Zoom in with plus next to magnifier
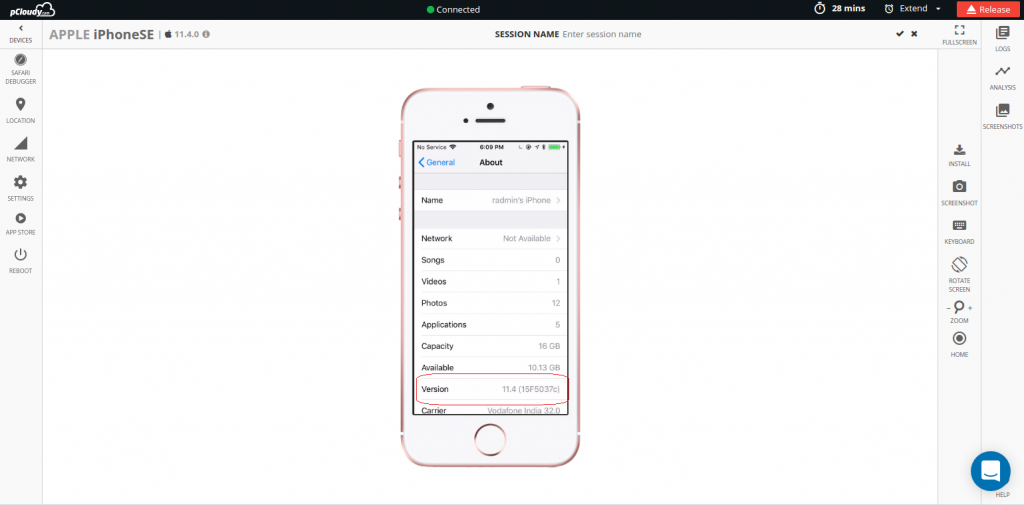The image size is (1024, 505). pos(970,308)
